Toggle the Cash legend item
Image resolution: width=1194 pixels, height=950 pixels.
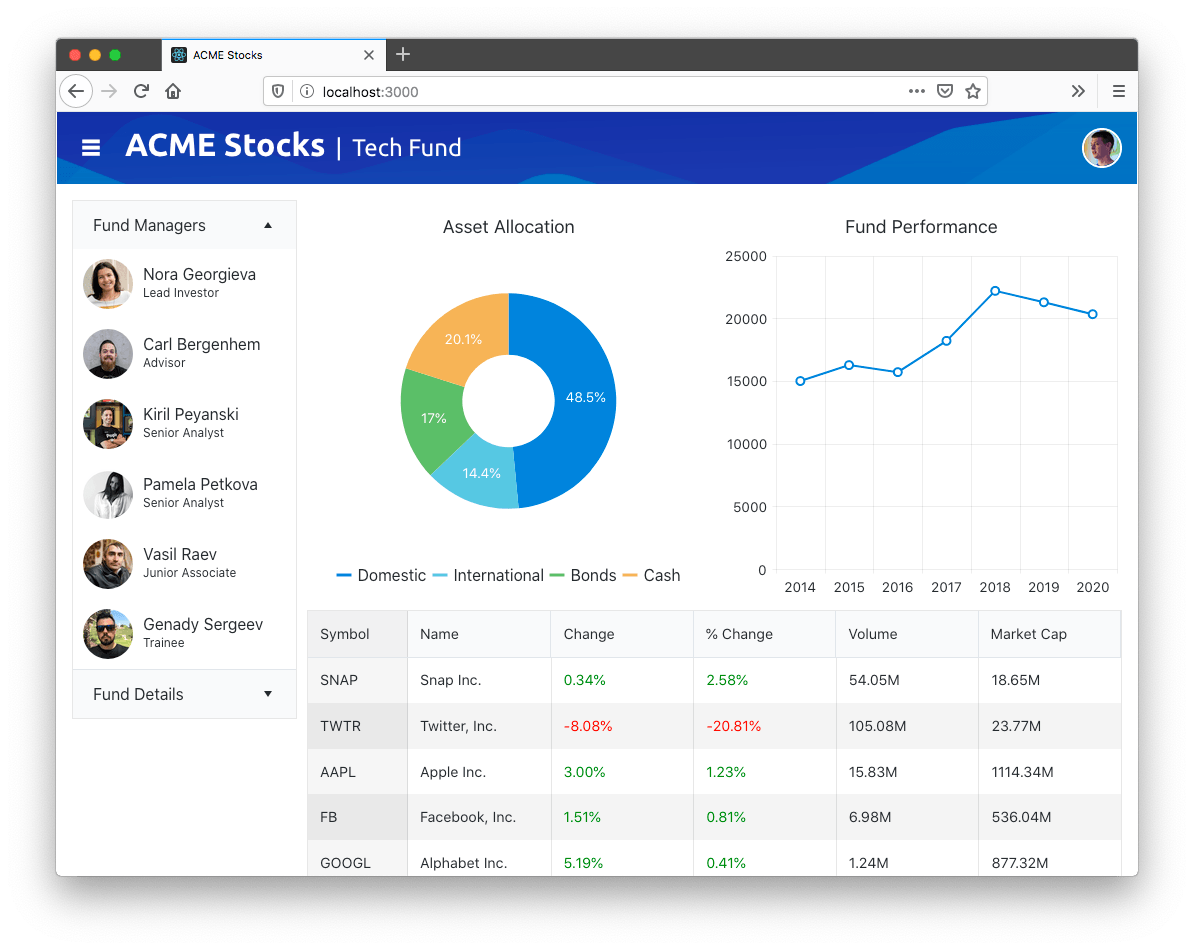[x=651, y=575]
